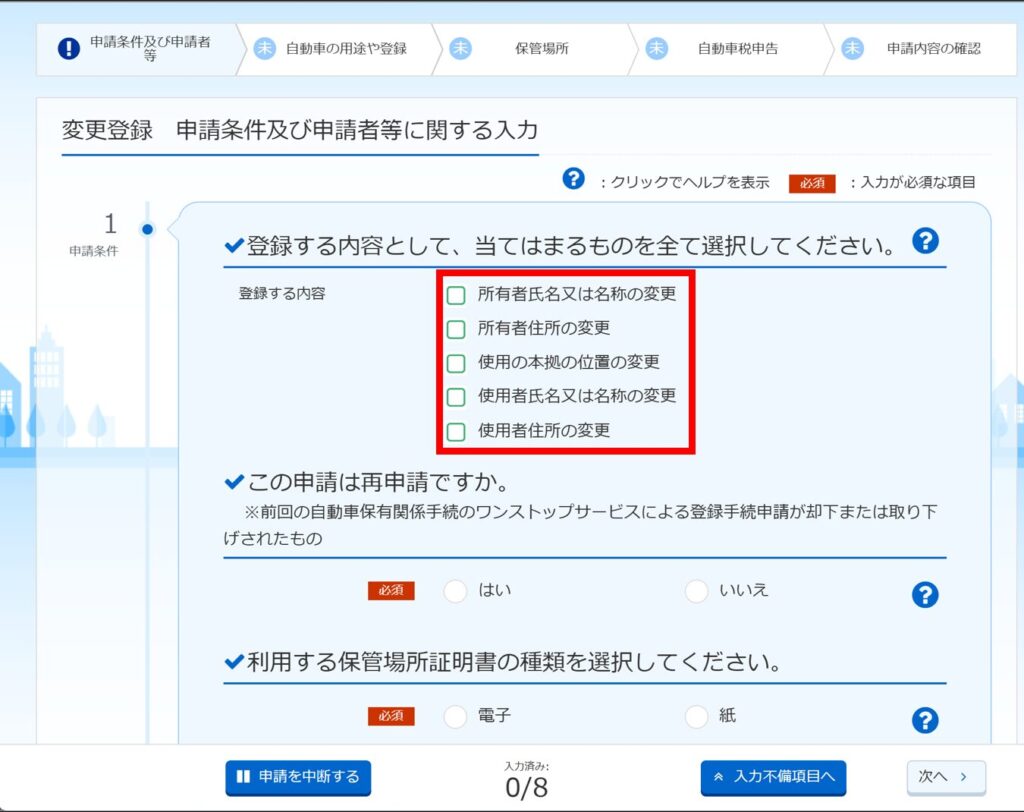The image size is (1024, 812).
Task: Jump to 申請内容の確認 step
Action: pyautogui.click(x=920, y=49)
